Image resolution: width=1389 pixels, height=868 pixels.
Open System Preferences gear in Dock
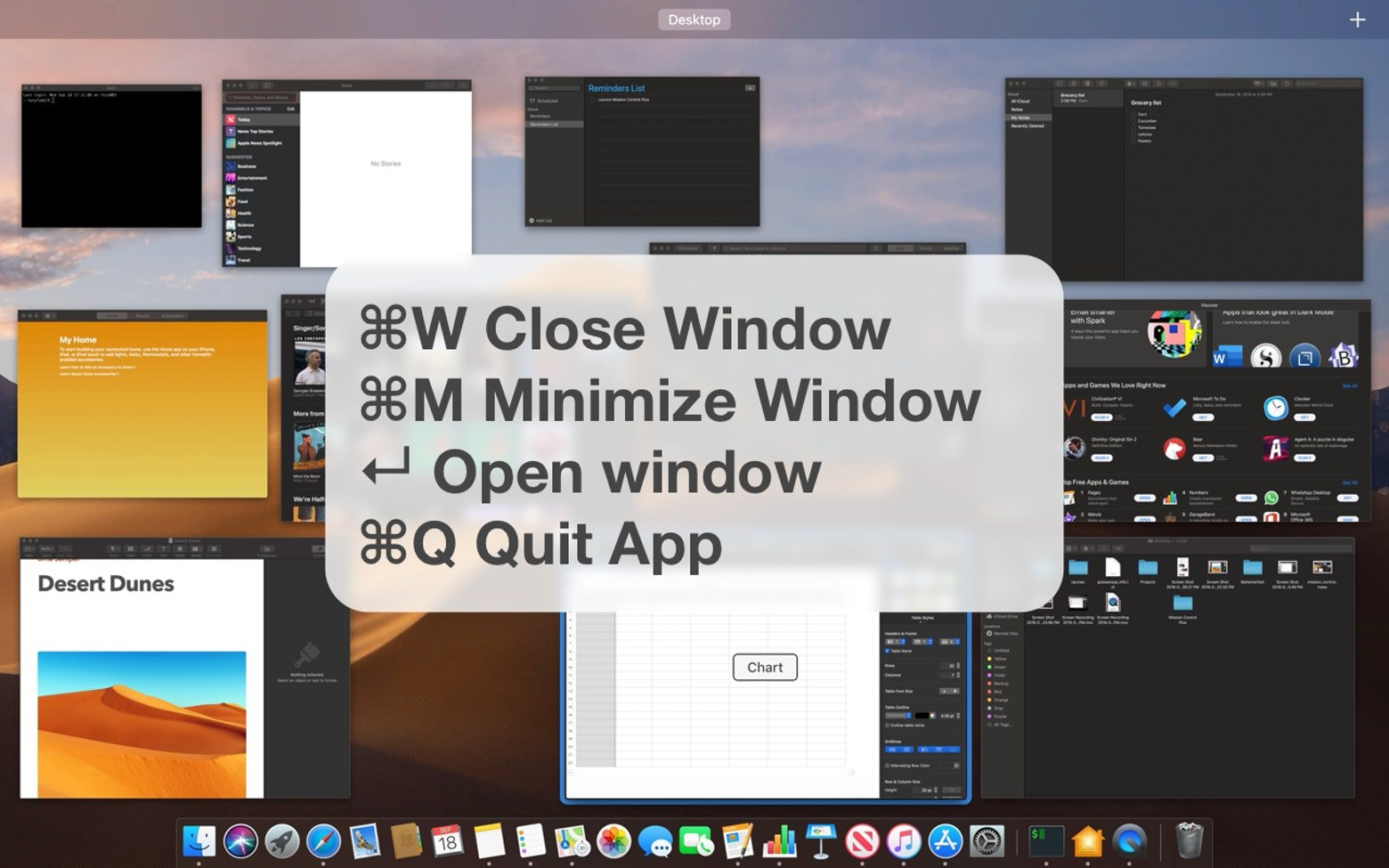click(987, 841)
